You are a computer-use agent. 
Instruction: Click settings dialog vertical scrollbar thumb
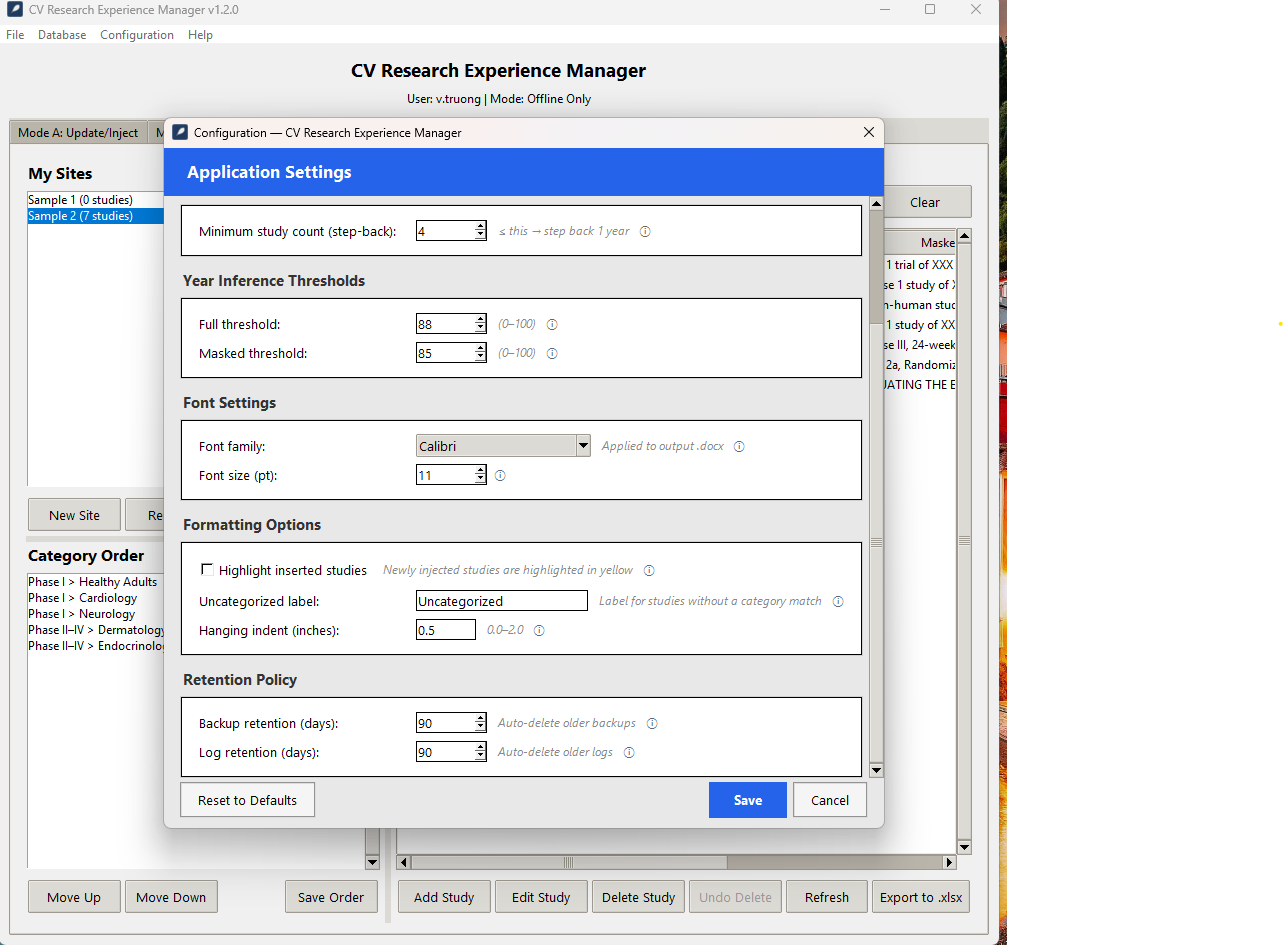tap(877, 542)
